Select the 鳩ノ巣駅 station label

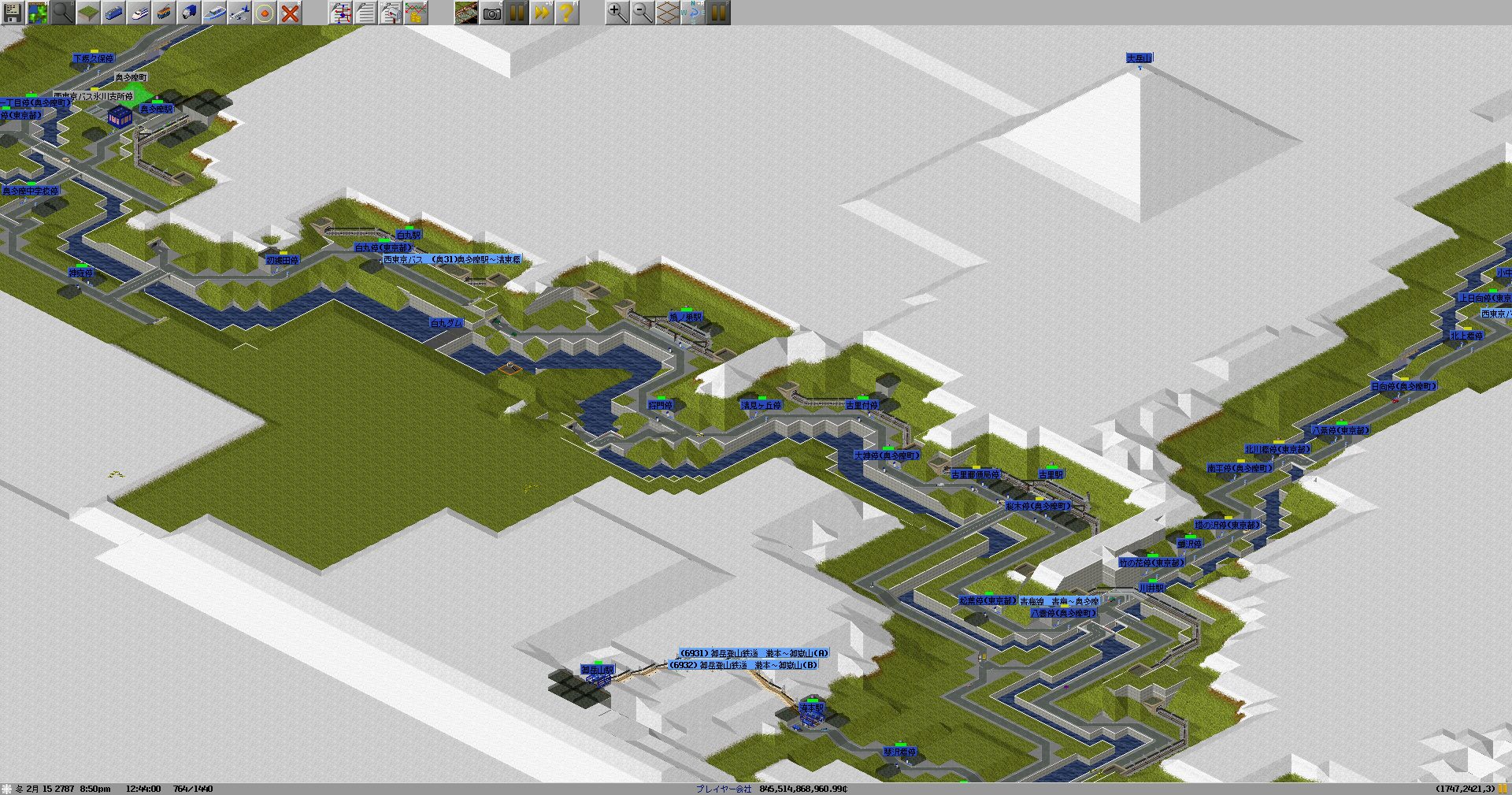pos(686,317)
